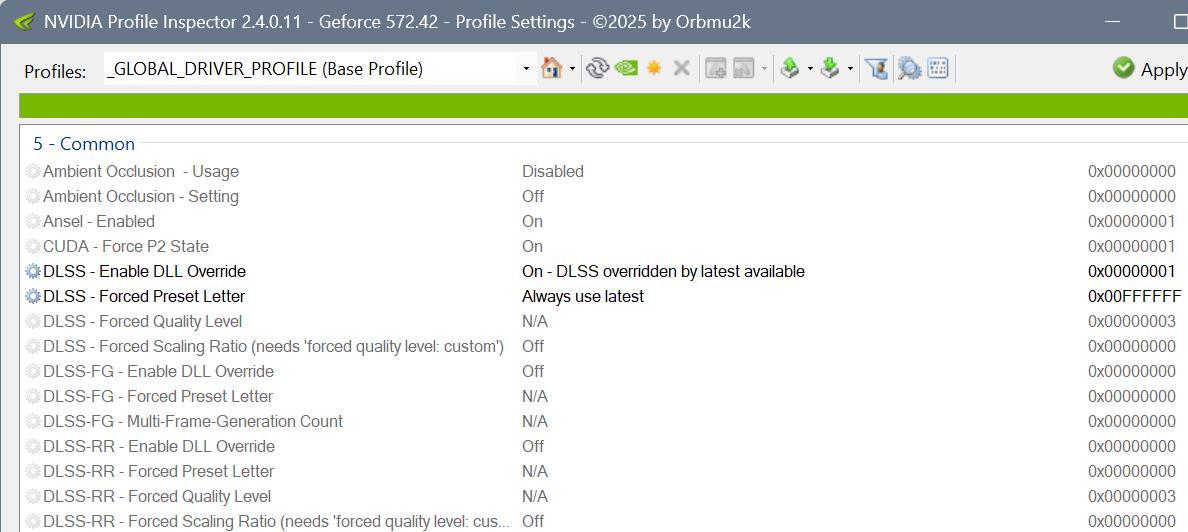Image resolution: width=1188 pixels, height=532 pixels.
Task: Click the refresh profile arrows icon
Action: (x=598, y=68)
